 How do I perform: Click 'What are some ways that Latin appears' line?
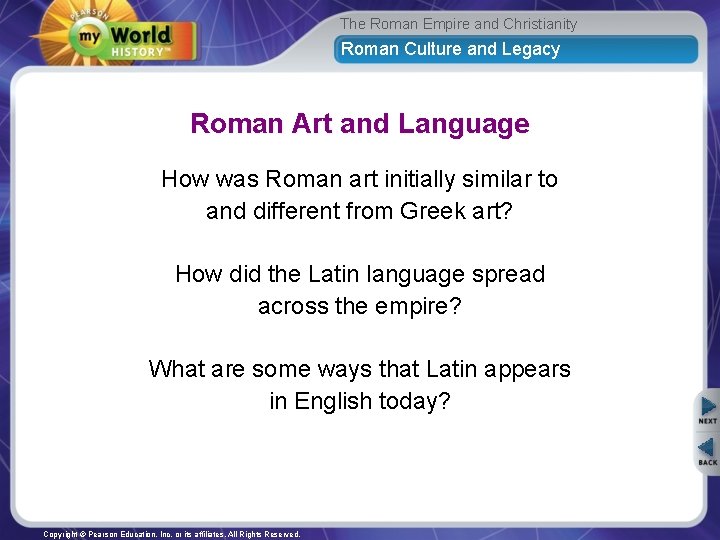(x=360, y=369)
